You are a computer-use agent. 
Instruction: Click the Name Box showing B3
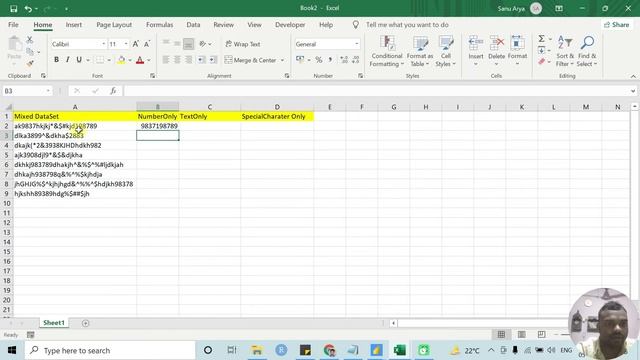27,91
